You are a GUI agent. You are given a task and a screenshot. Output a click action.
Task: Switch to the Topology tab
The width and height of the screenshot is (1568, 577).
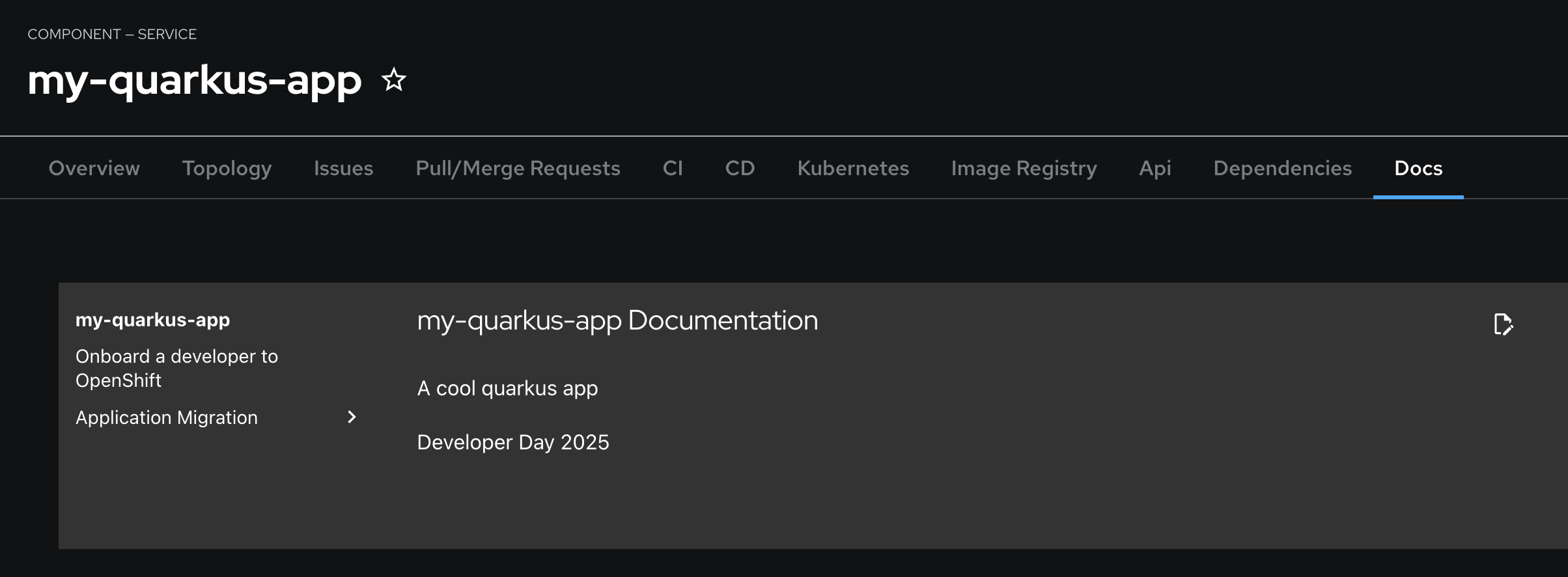227,168
